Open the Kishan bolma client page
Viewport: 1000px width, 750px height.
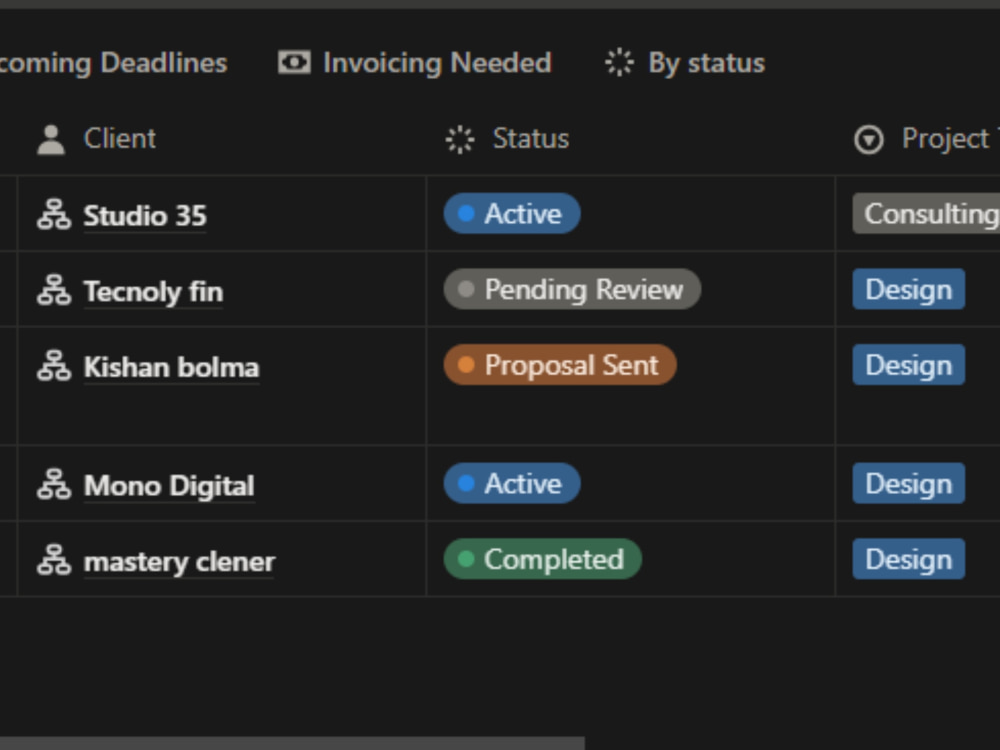(172, 367)
